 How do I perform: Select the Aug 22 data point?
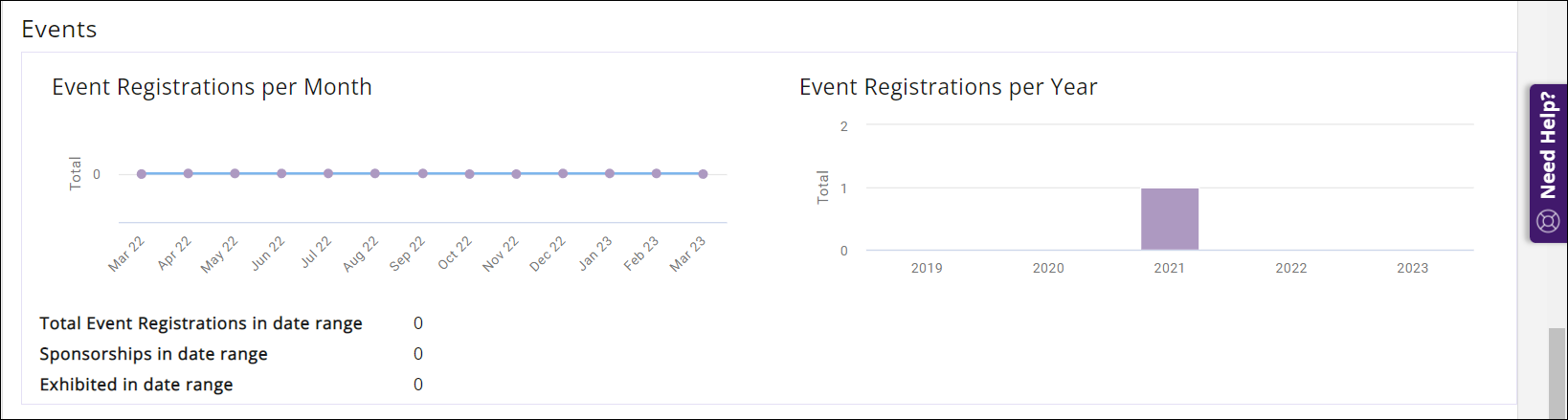coord(375,173)
